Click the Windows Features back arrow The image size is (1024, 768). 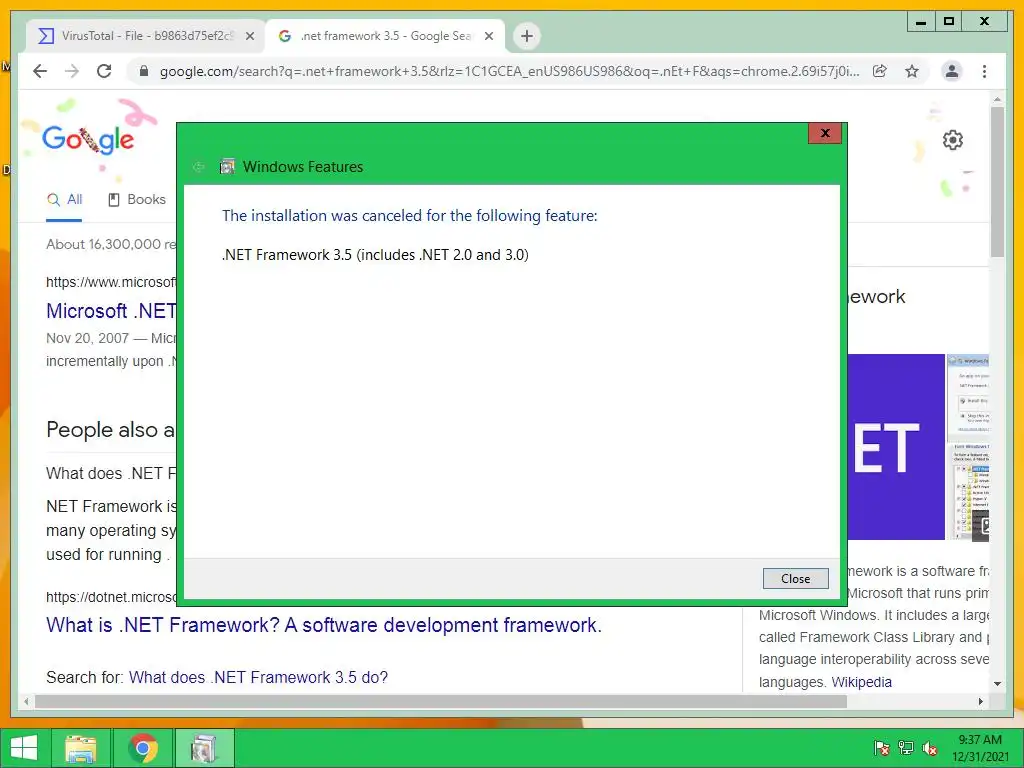point(199,167)
